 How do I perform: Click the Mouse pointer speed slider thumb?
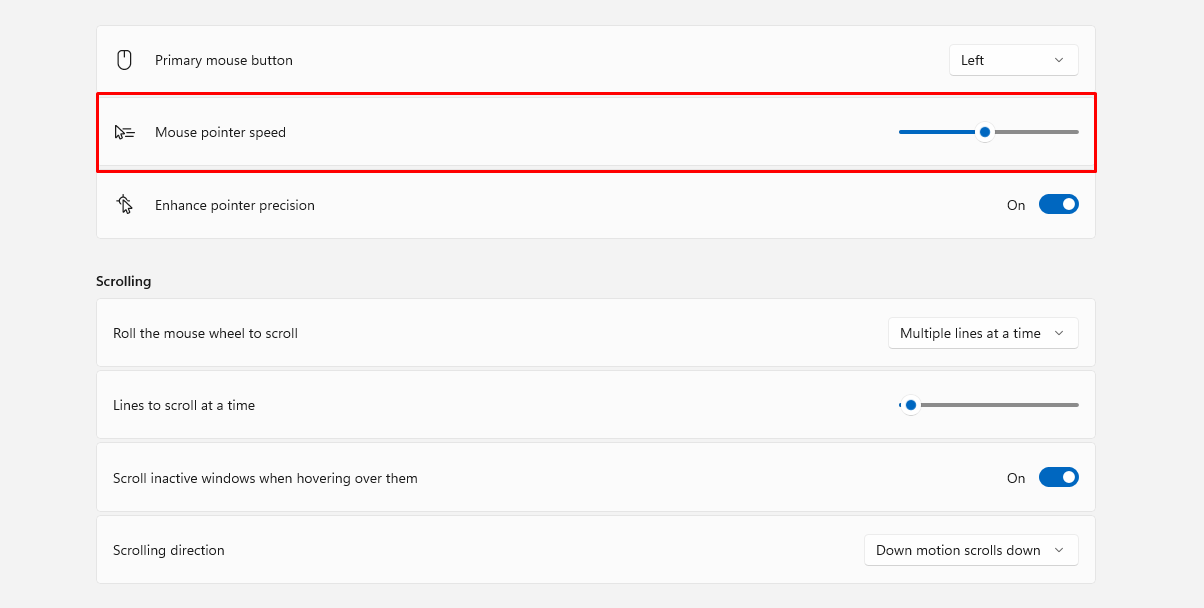tap(985, 132)
